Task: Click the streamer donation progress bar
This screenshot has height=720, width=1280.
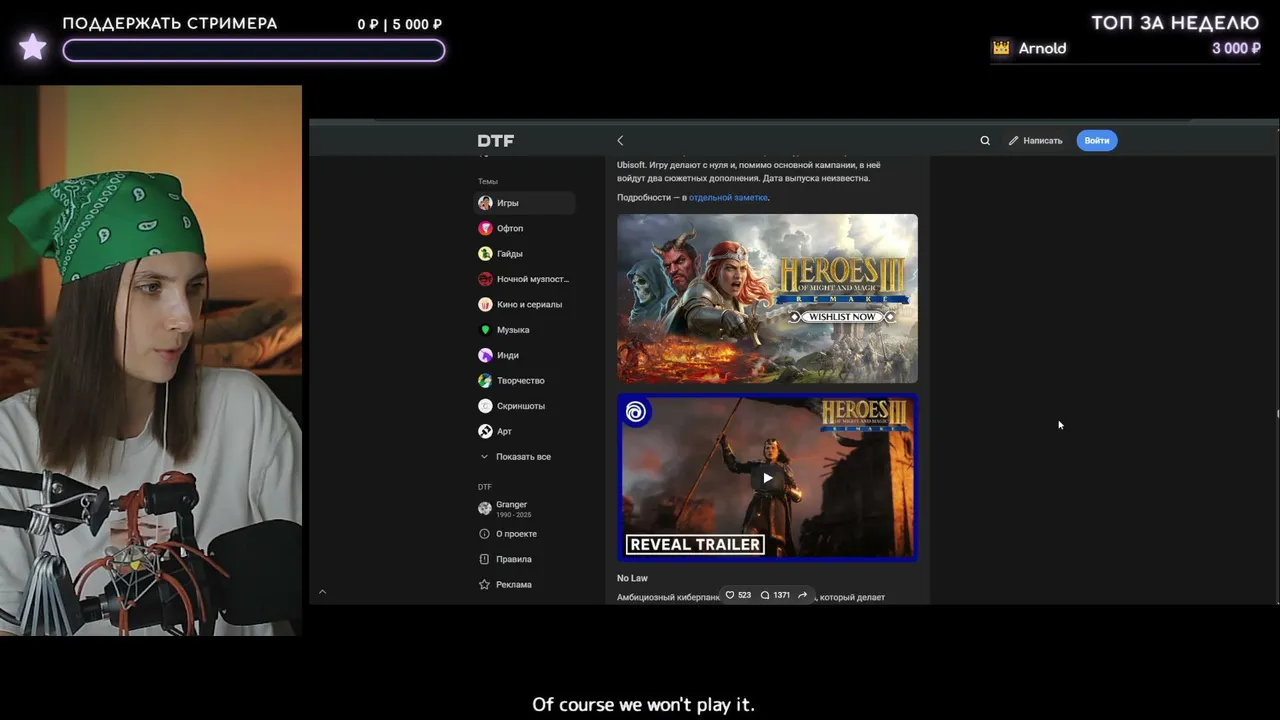Action: (x=254, y=50)
